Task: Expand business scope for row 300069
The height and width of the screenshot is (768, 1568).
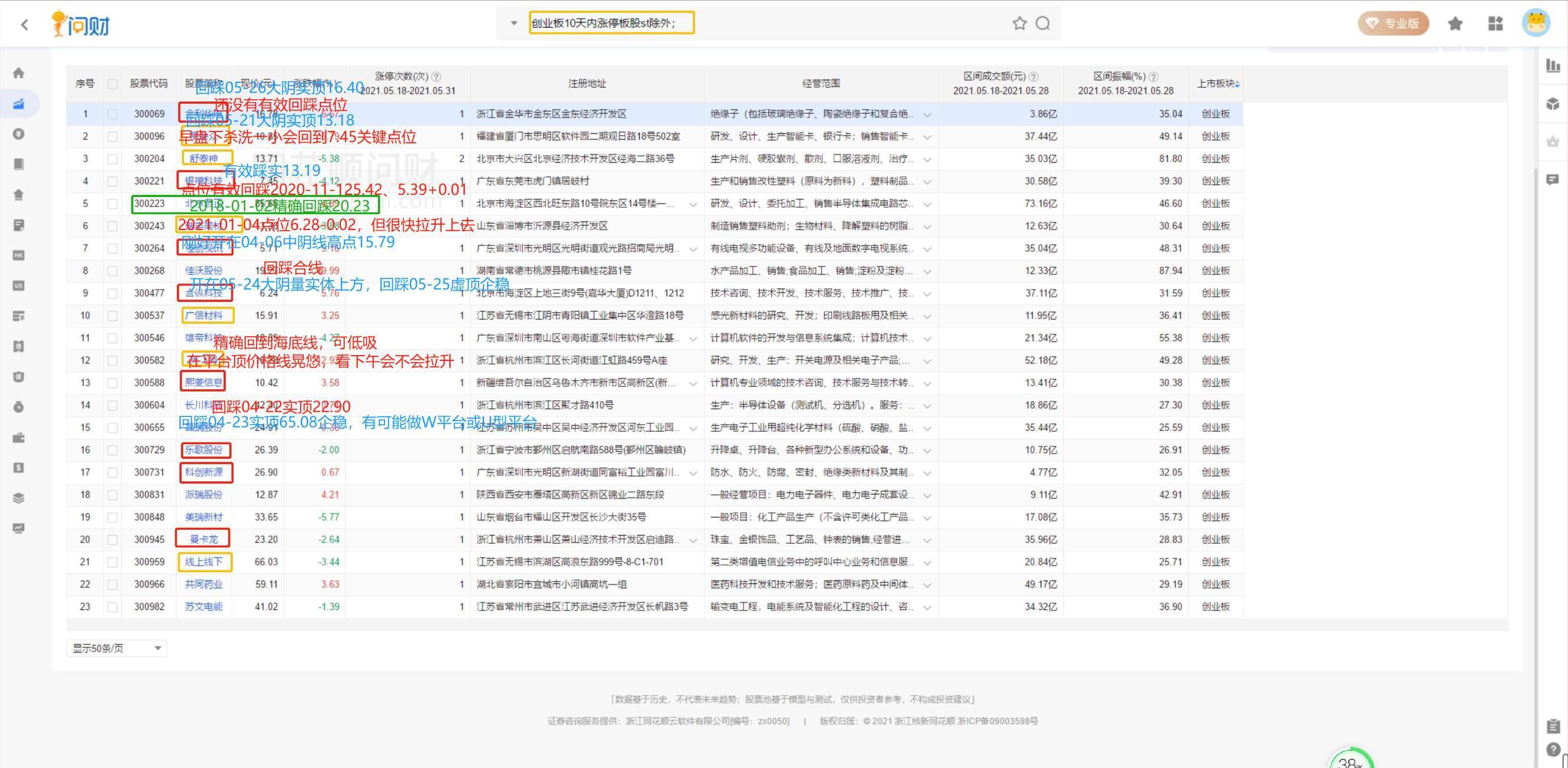Action: 927,114
